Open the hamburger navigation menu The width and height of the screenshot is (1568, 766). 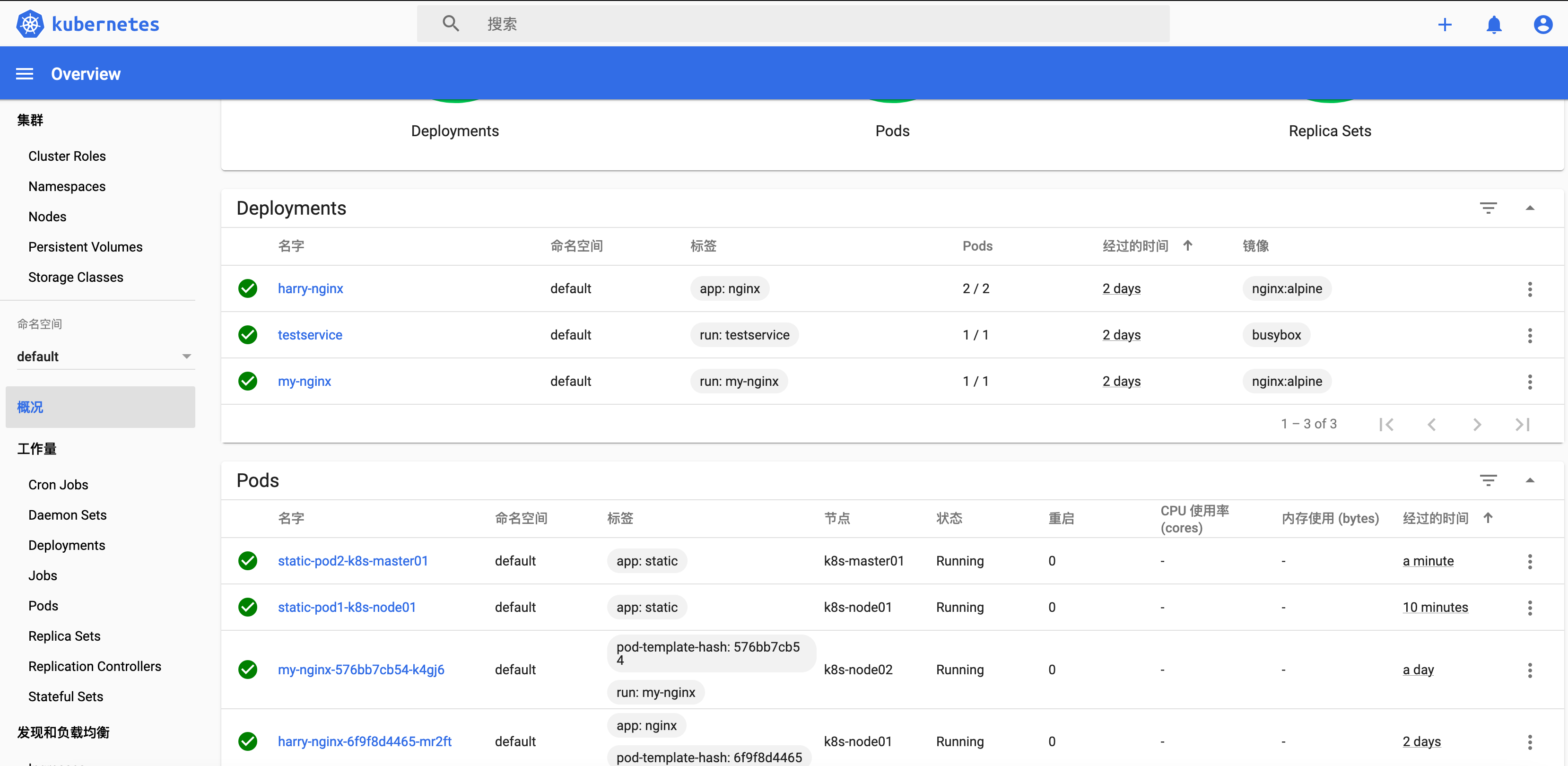click(24, 74)
